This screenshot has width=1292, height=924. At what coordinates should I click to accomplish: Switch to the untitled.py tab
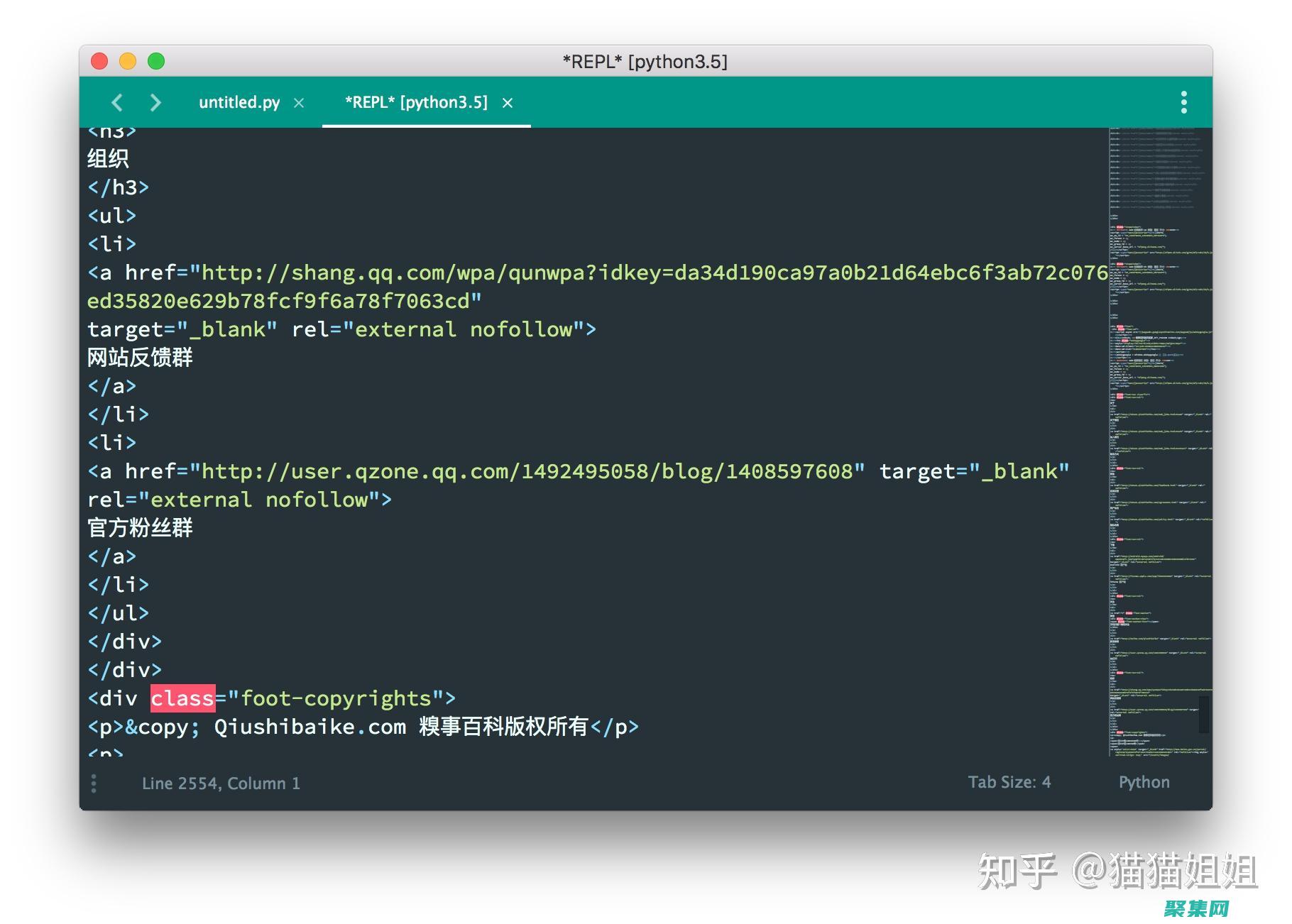(239, 103)
